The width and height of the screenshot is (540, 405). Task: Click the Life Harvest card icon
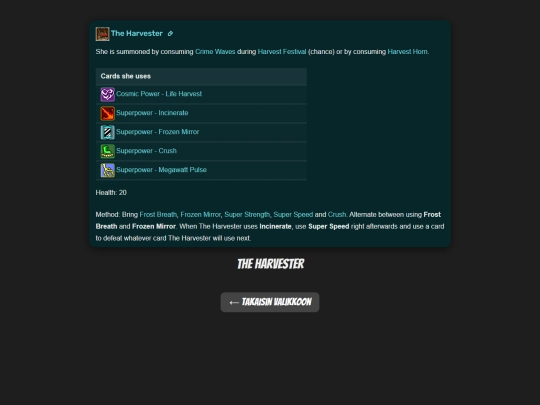107,94
